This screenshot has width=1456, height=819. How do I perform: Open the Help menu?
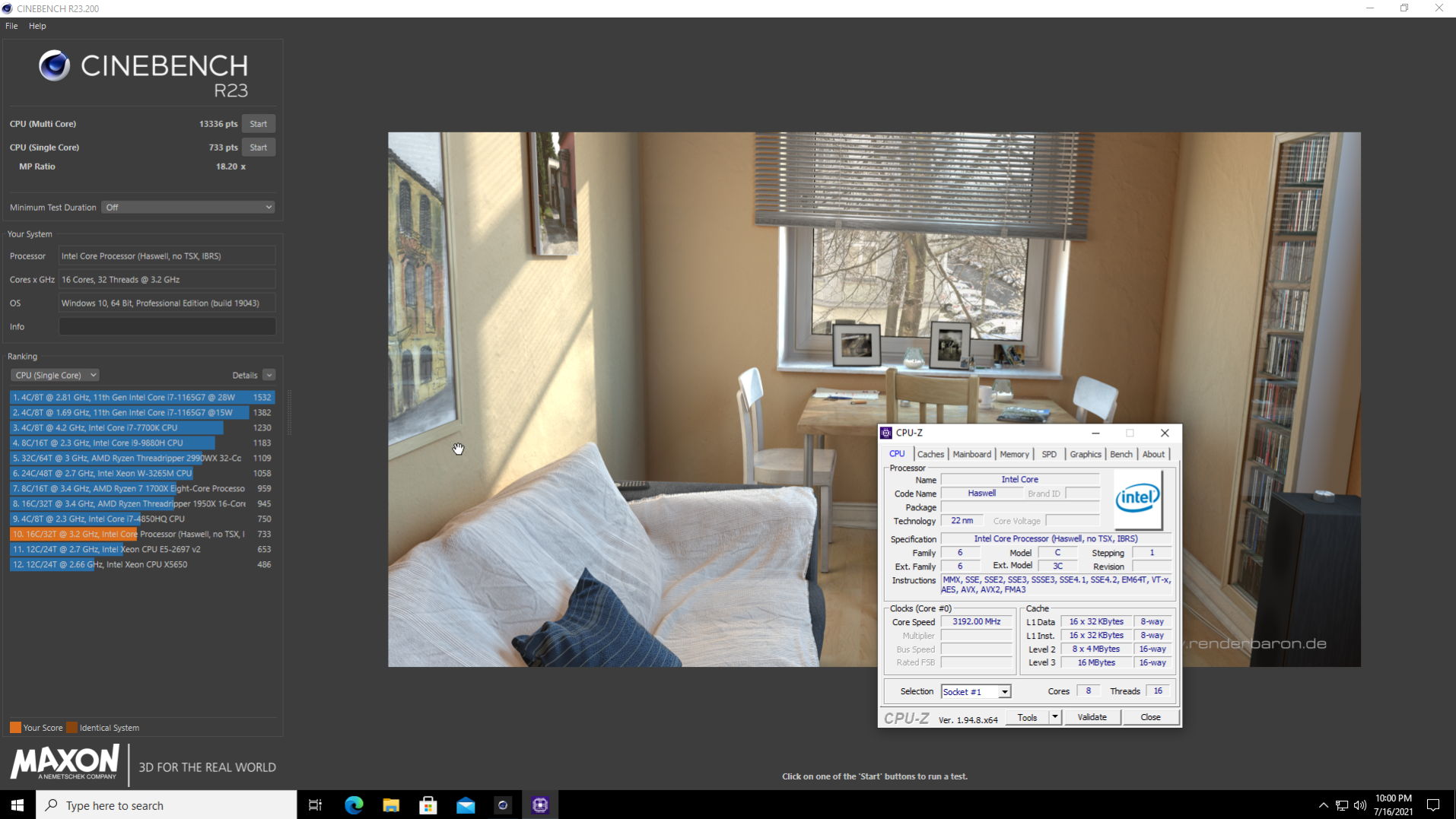(x=37, y=26)
